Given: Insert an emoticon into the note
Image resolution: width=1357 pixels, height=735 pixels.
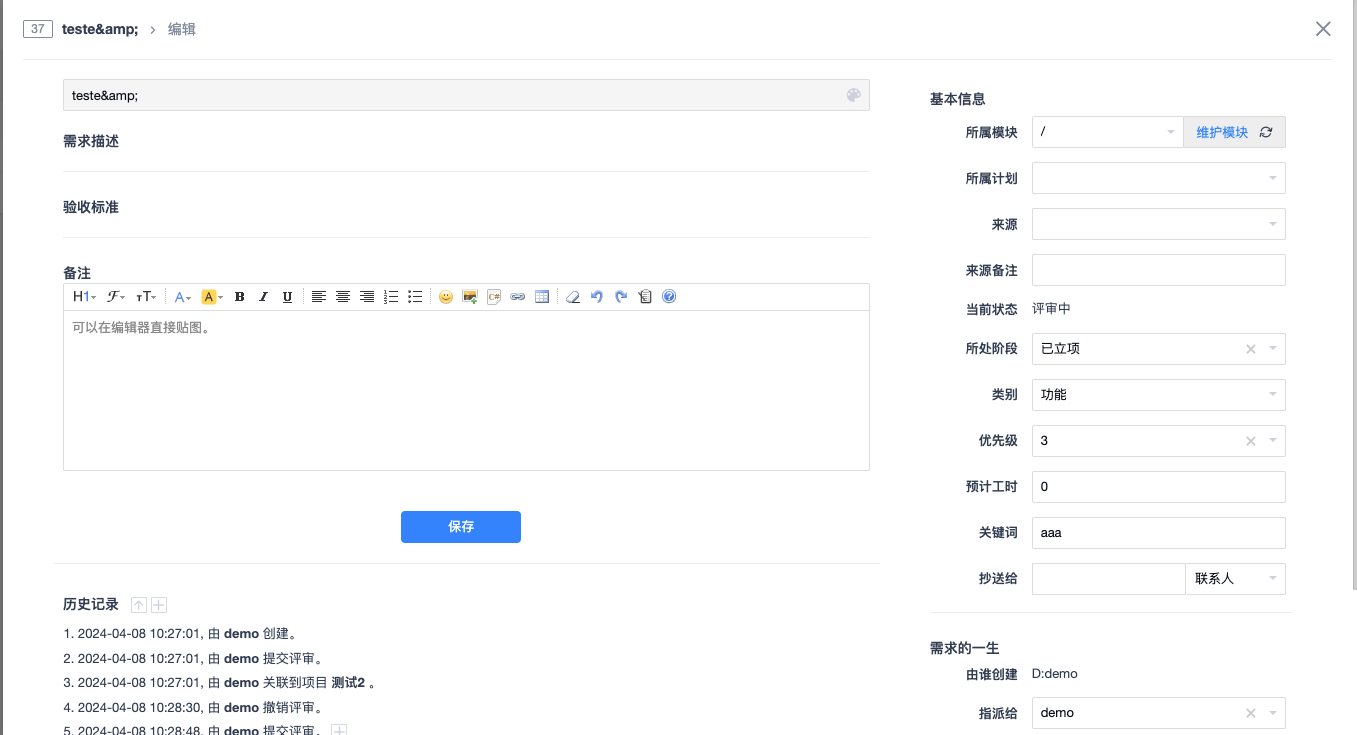Looking at the screenshot, I should 446,297.
